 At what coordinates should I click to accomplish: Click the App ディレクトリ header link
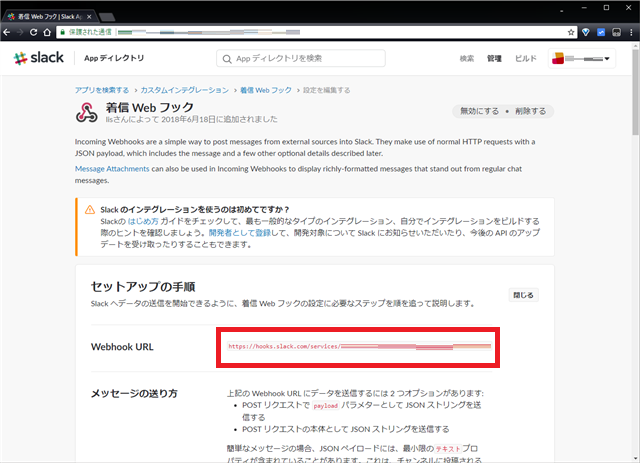pos(114,58)
